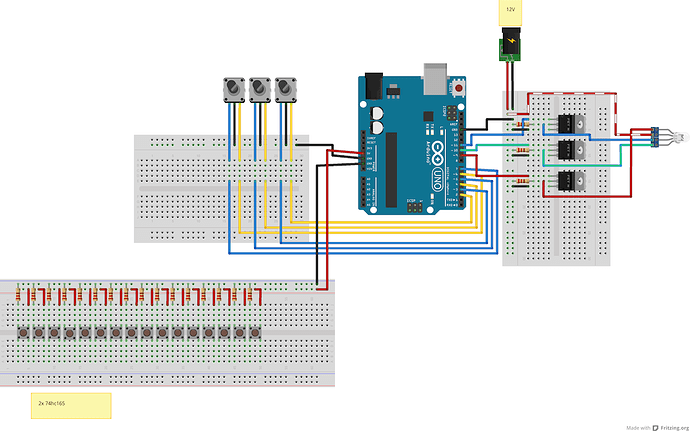
Task: Click the leftmost push button in the row
Action: pos(23,332)
